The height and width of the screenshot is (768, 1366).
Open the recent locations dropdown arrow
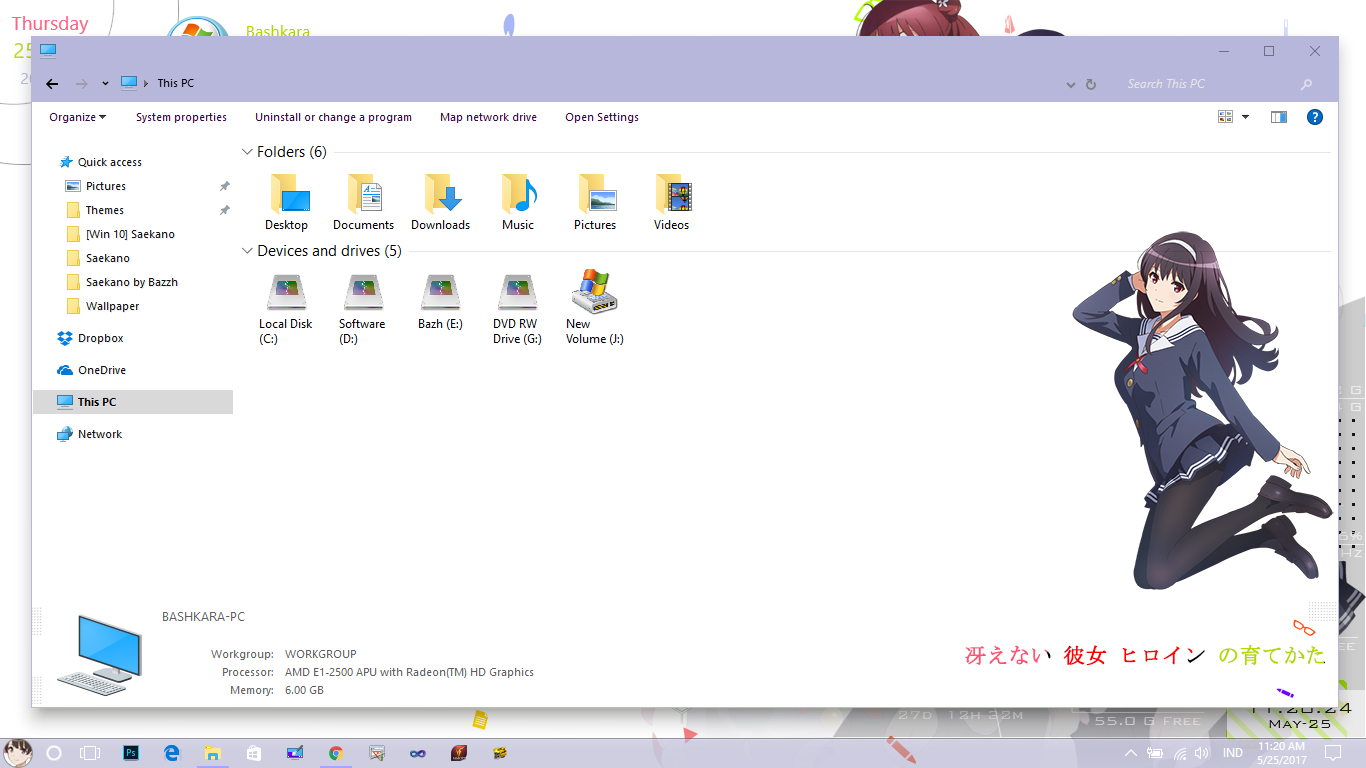[x=105, y=84]
